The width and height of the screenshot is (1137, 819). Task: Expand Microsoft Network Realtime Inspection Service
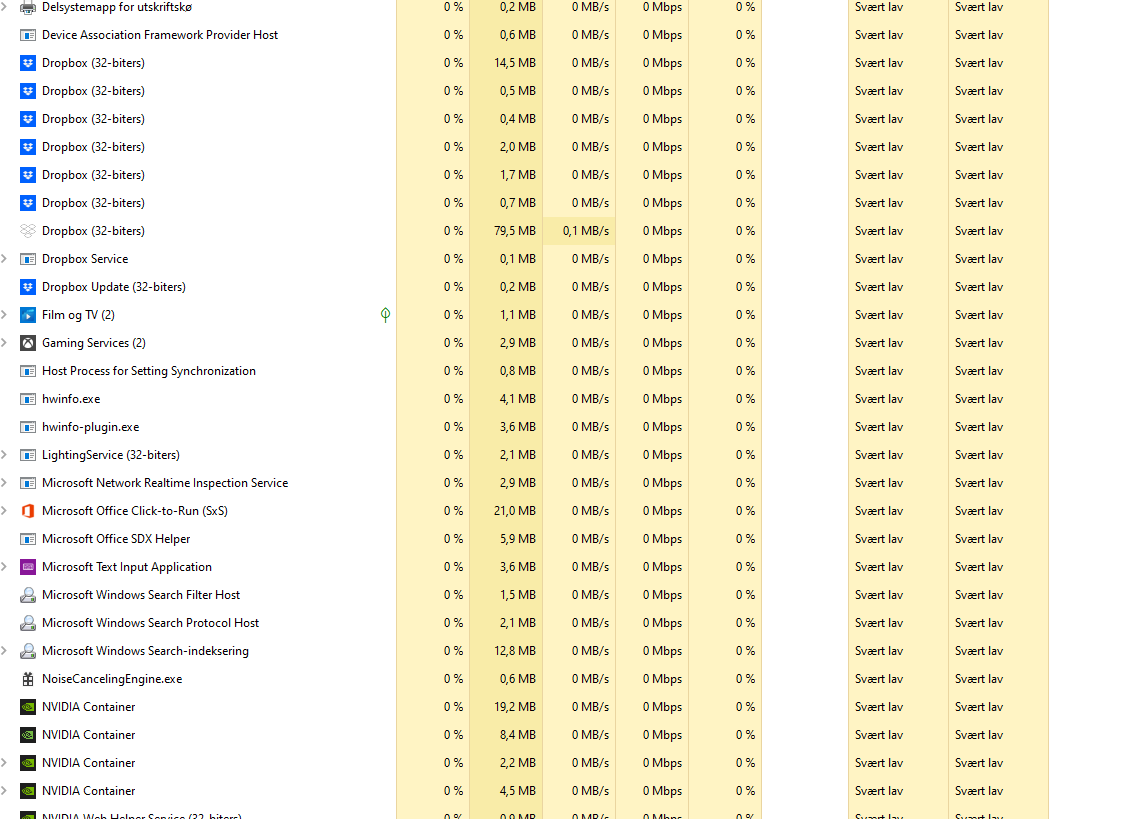coord(4,483)
